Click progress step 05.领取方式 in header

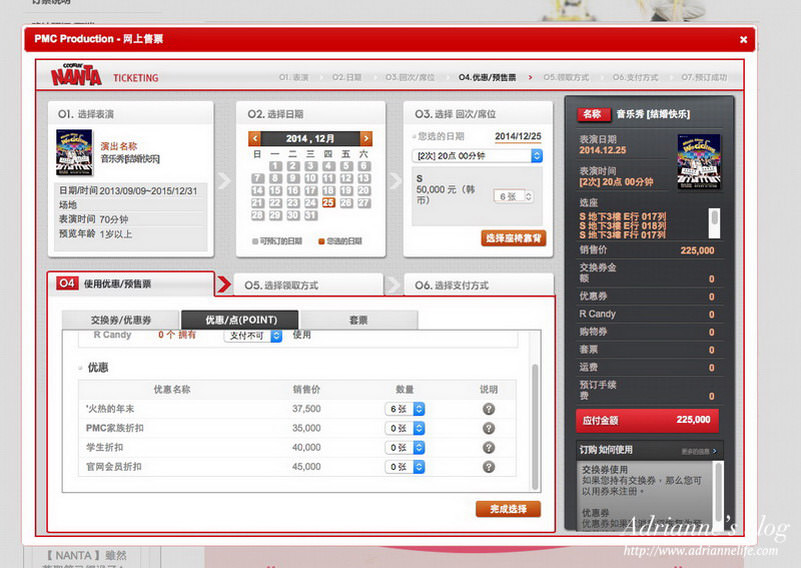[566, 77]
